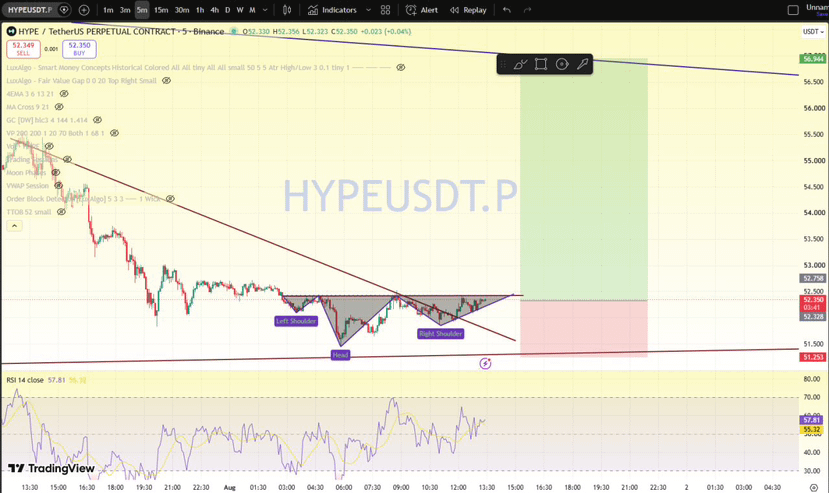Screen dimensions: 829x493
Task: Switch to the 30m timeframe
Action: (182, 10)
